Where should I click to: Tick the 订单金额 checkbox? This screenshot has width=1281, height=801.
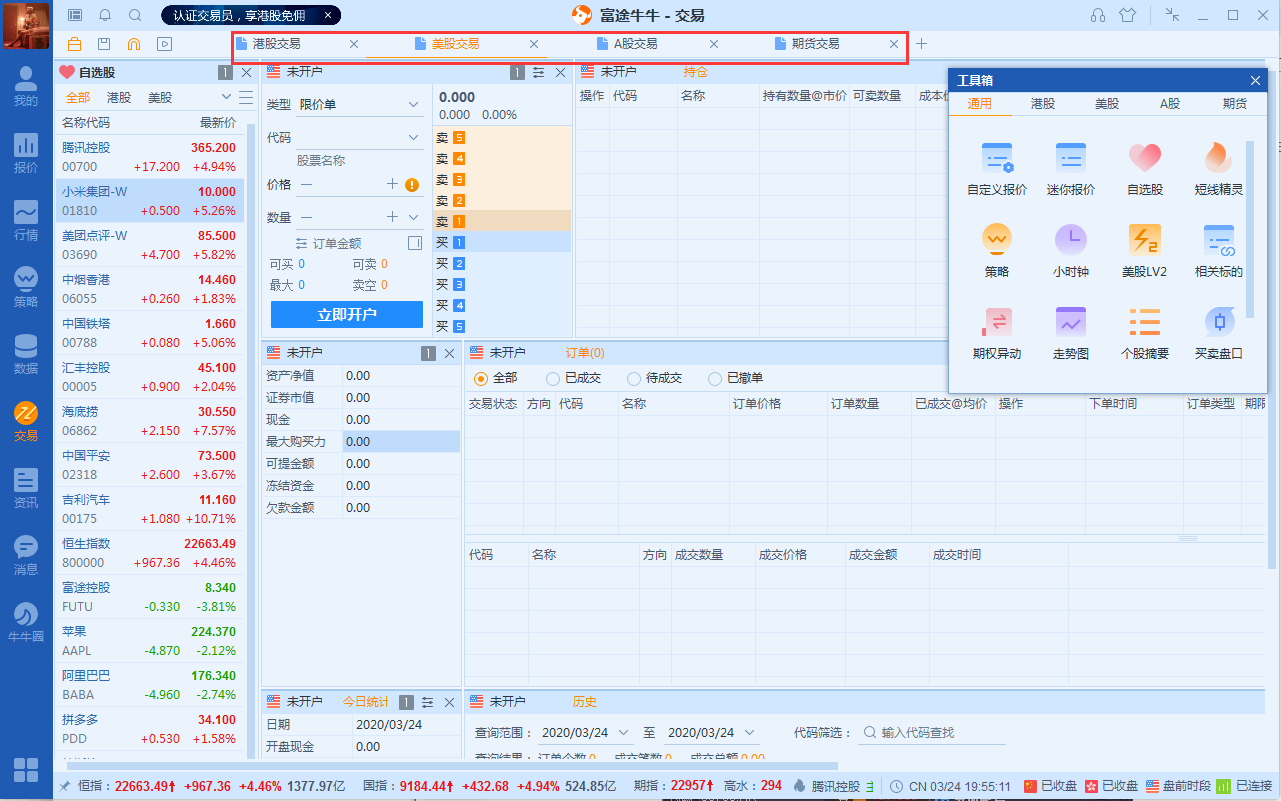415,243
